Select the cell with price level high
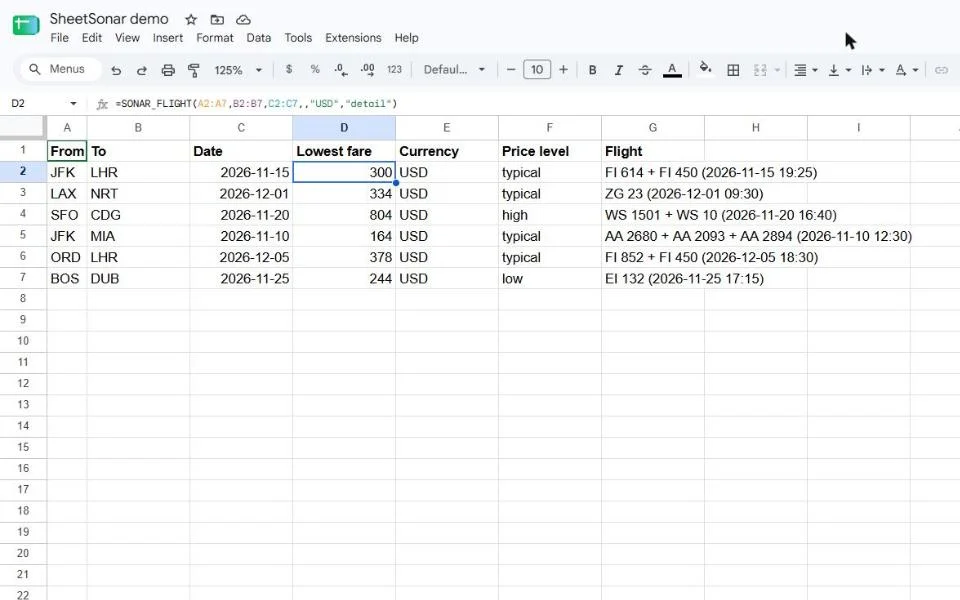960x600 pixels. tap(550, 215)
